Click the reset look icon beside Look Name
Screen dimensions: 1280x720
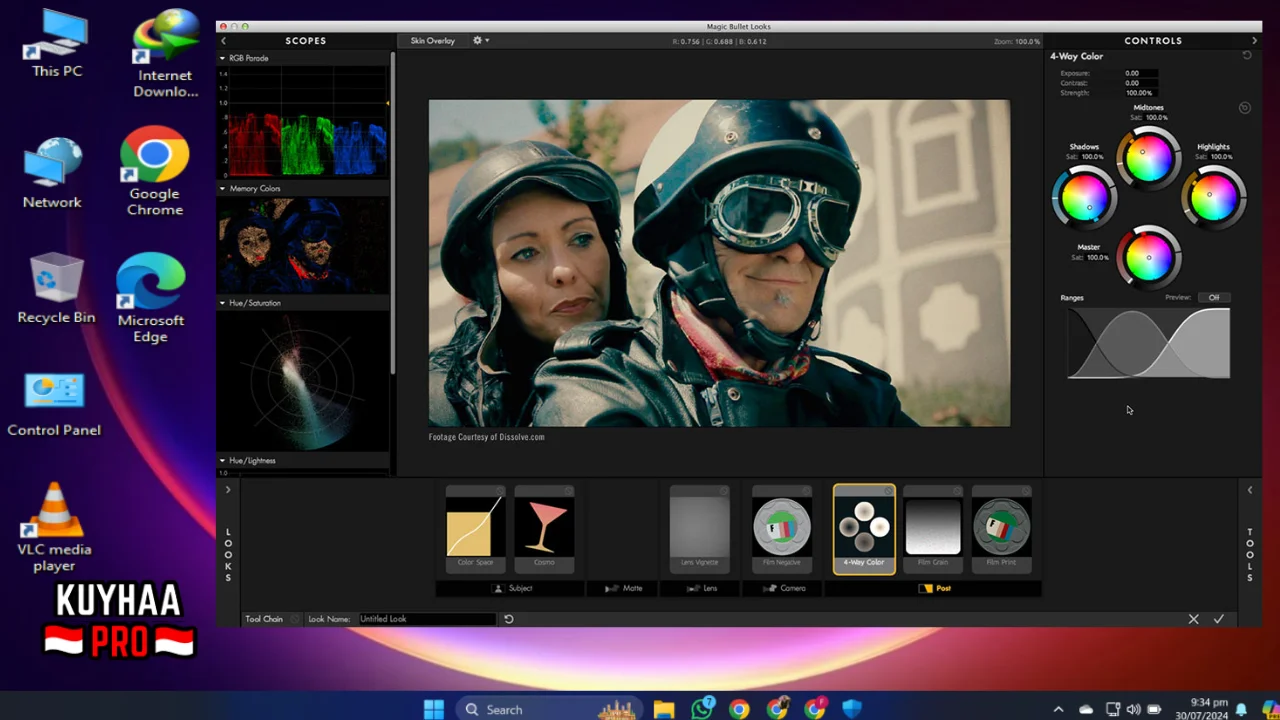[508, 619]
